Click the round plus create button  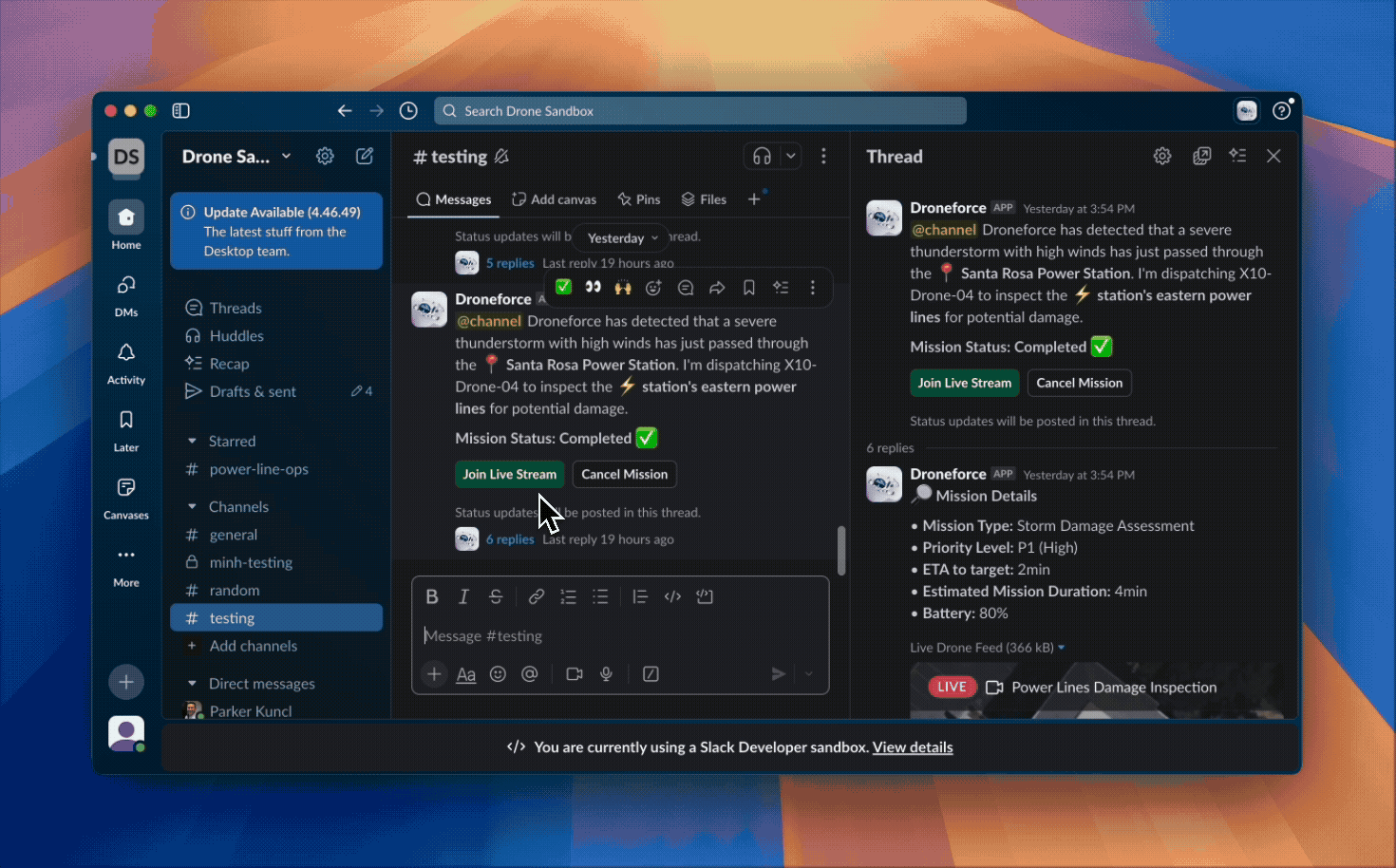pyautogui.click(x=126, y=682)
